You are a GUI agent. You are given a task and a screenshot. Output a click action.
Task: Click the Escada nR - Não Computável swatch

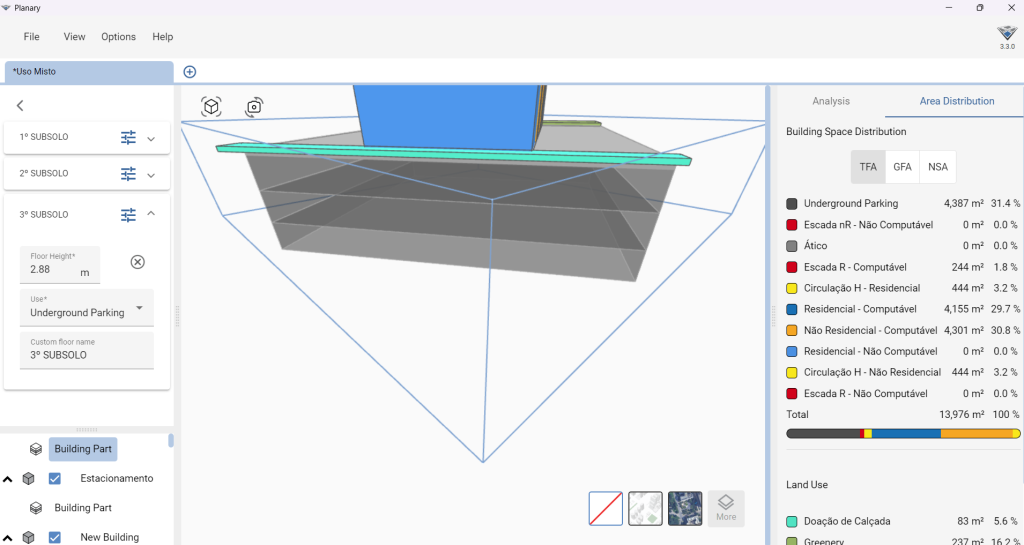[x=792, y=225]
